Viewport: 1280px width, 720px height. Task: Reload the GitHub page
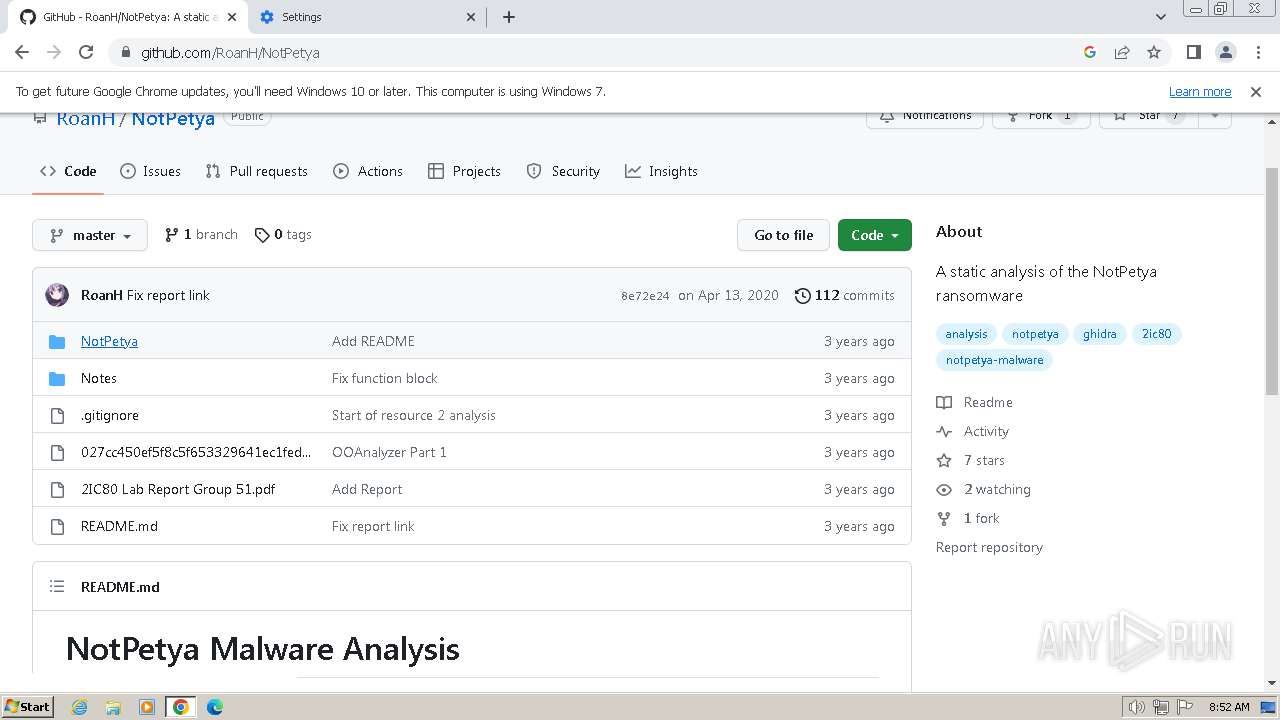coord(86,52)
